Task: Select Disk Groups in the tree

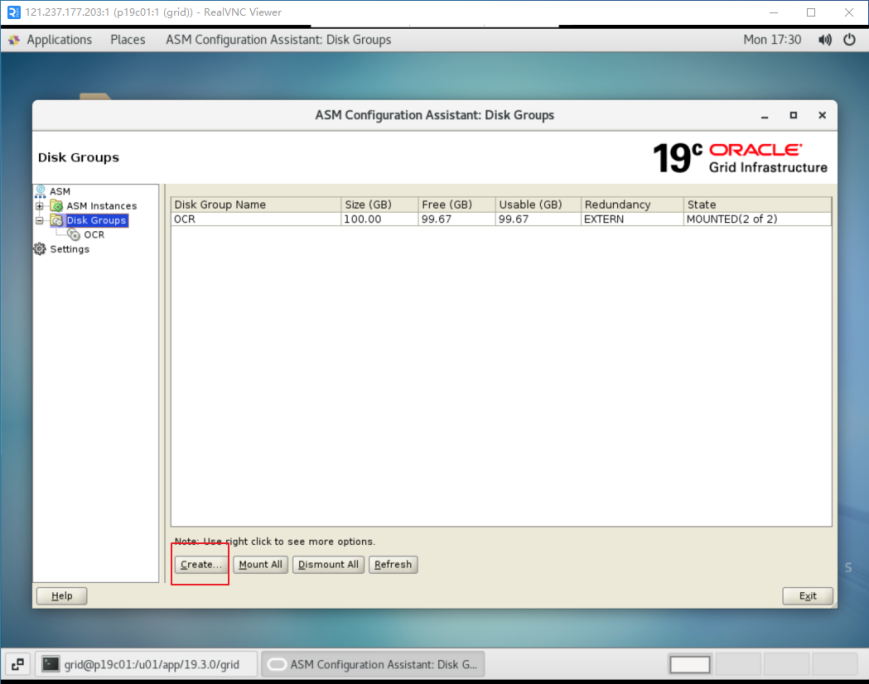Action: click(x=96, y=220)
